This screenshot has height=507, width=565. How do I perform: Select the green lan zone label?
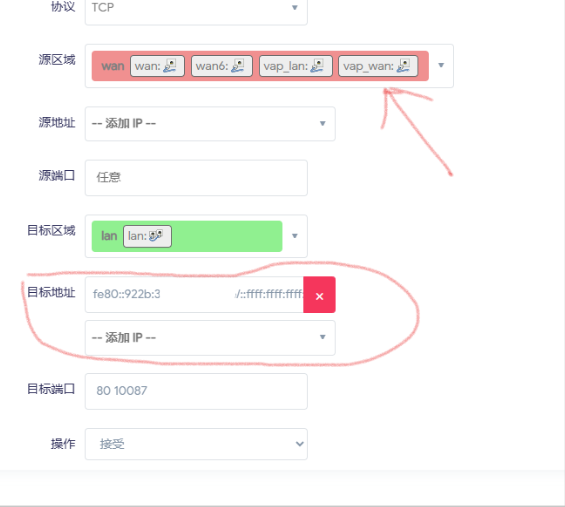point(109,236)
